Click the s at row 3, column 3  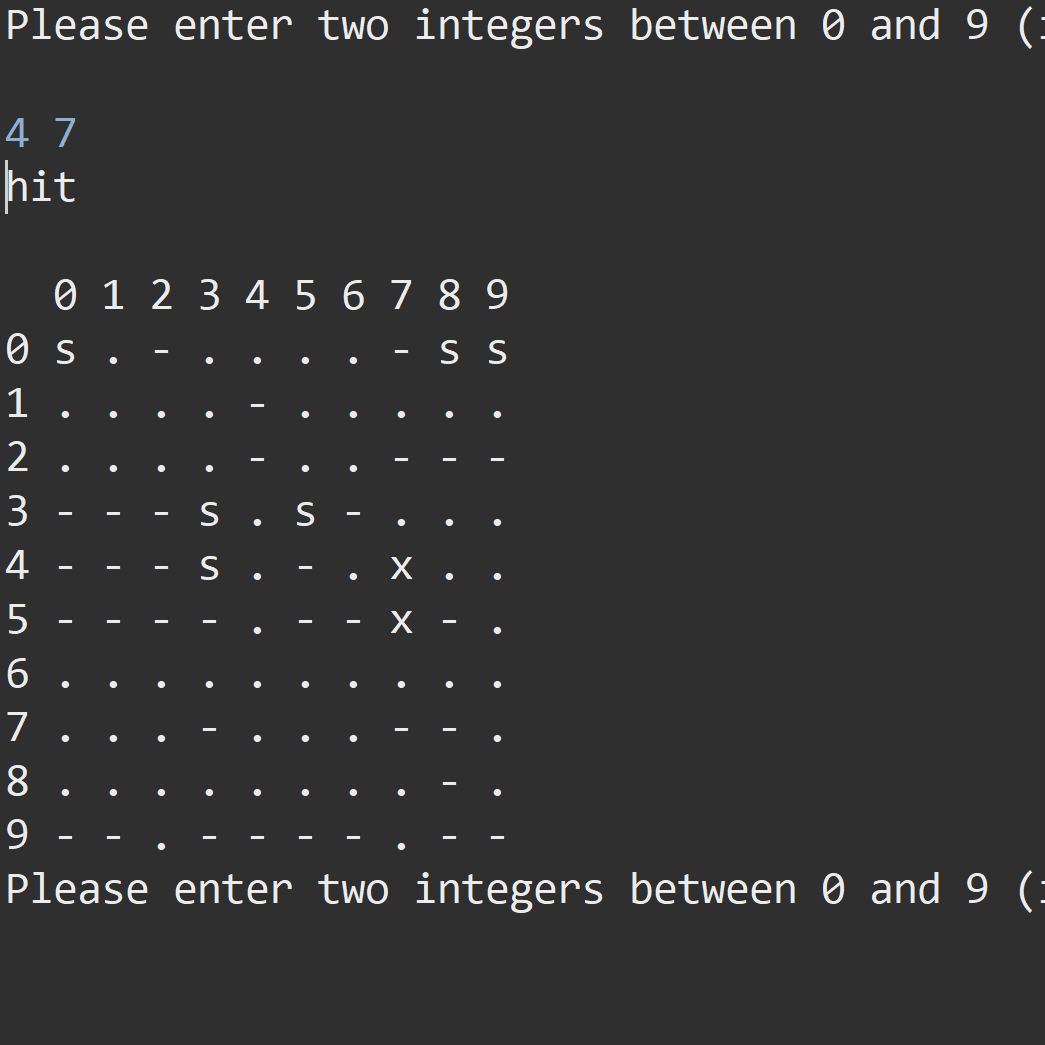209,513
